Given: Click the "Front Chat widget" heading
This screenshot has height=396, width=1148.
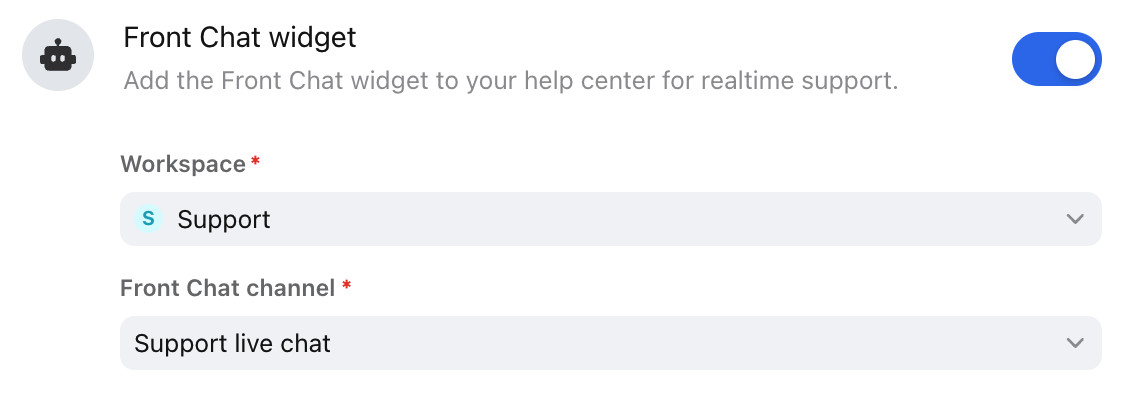Looking at the screenshot, I should coord(239,37).
